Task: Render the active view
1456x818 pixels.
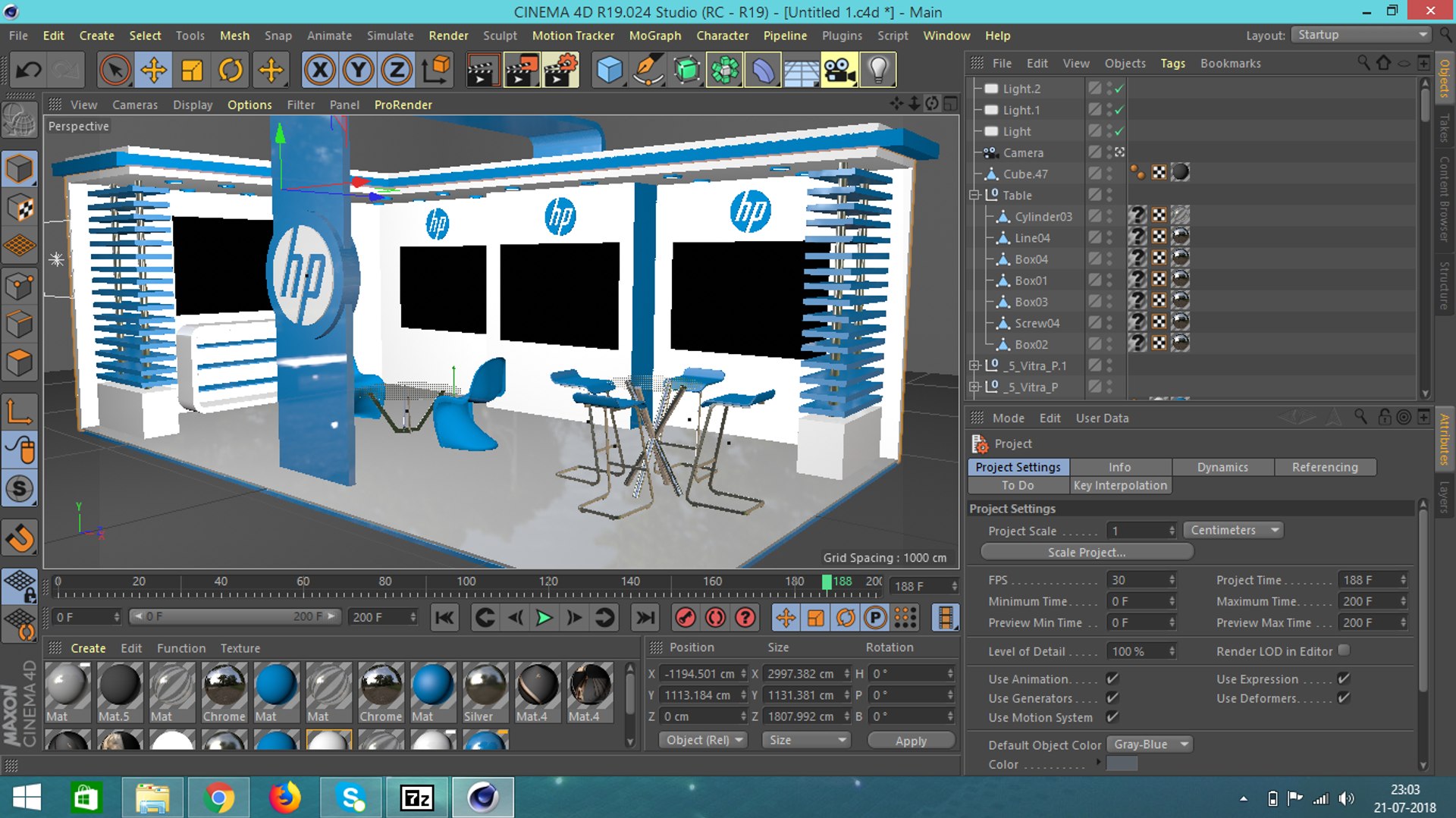Action: click(x=482, y=71)
